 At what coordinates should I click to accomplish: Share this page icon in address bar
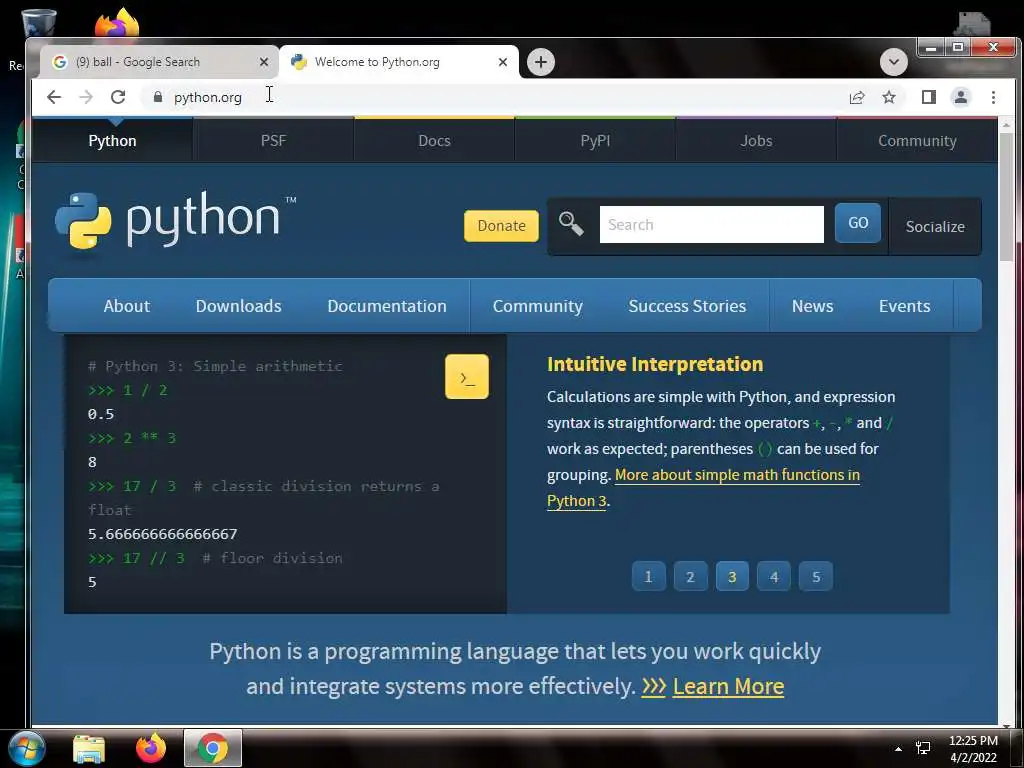pos(857,97)
